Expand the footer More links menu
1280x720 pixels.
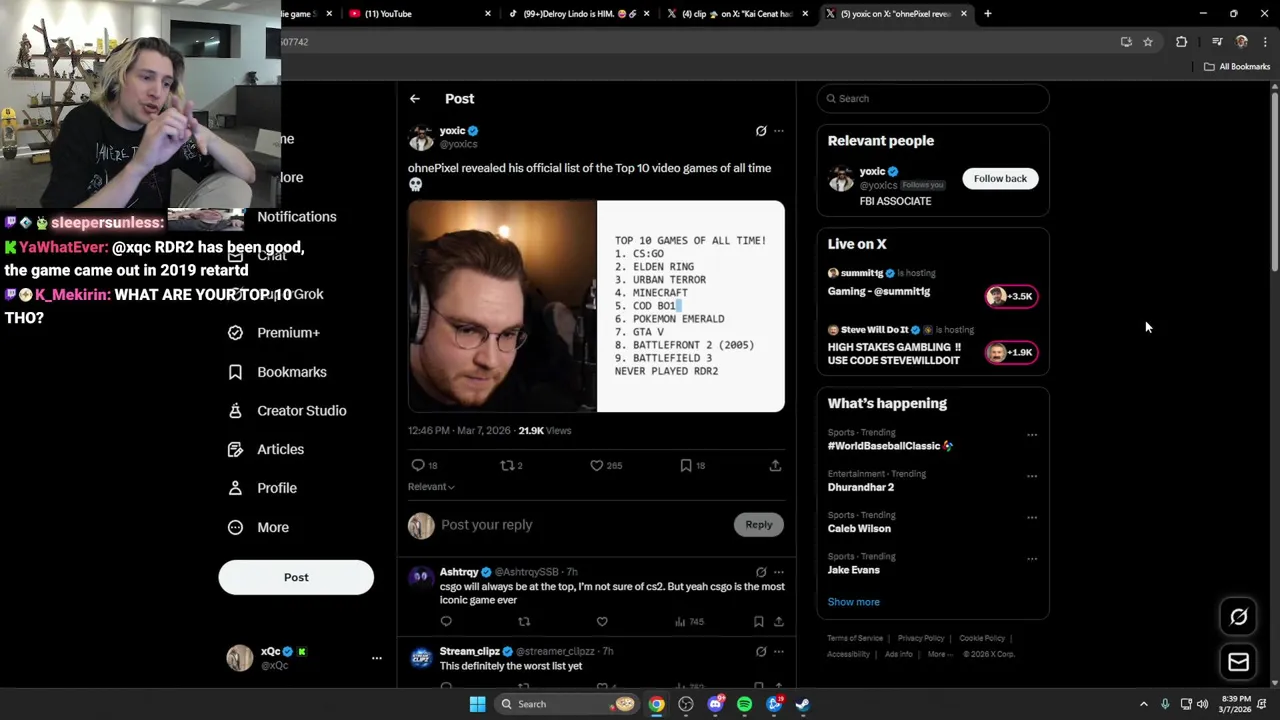tap(939, 654)
